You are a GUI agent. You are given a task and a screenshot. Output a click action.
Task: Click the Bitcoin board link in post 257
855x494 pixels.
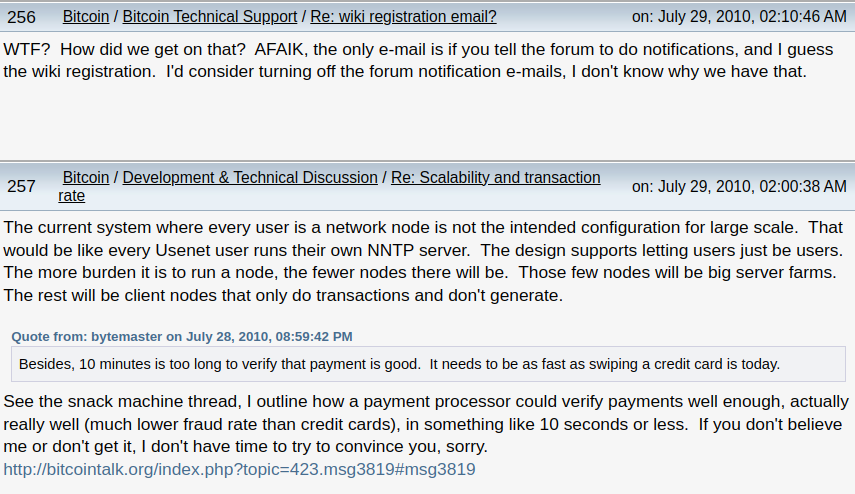[87, 177]
